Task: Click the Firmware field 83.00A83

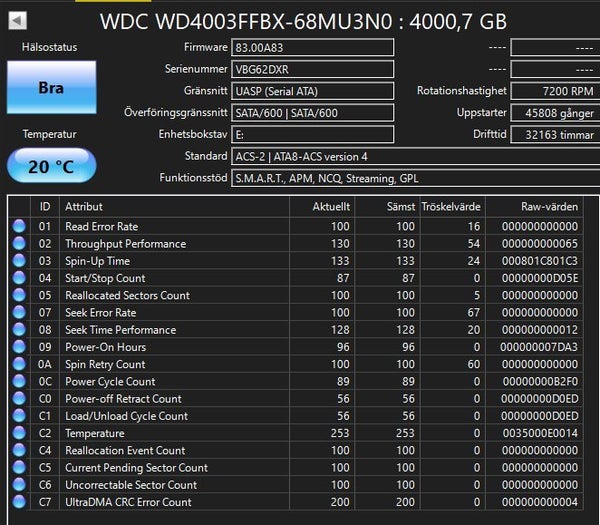Action: [x=313, y=47]
